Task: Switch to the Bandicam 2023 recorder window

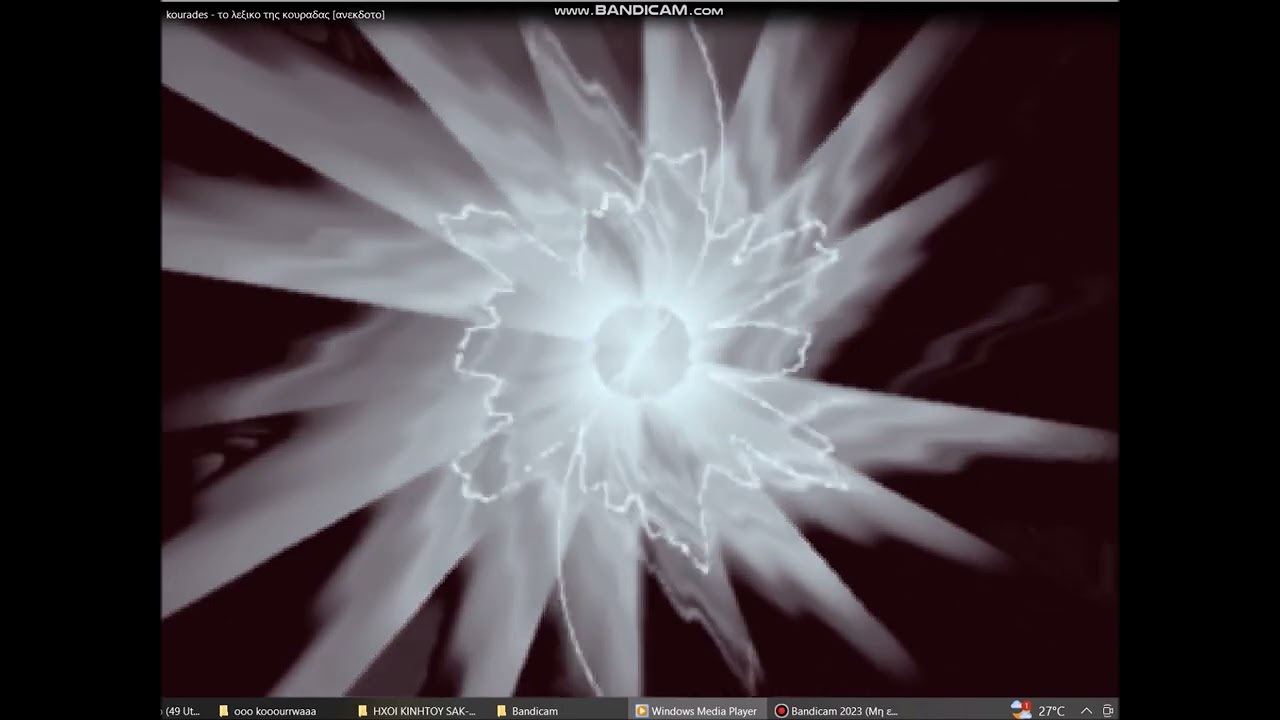Action: 836,711
